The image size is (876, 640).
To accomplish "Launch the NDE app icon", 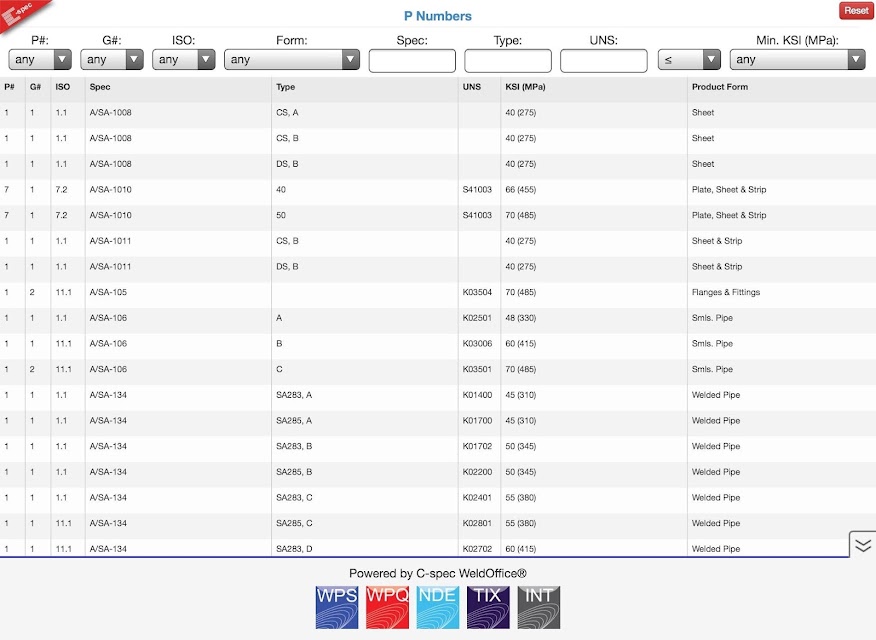I will coord(438,608).
